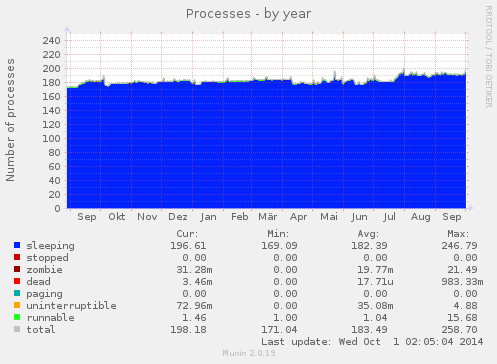Click the bright red dead legend swatch

[17, 281]
